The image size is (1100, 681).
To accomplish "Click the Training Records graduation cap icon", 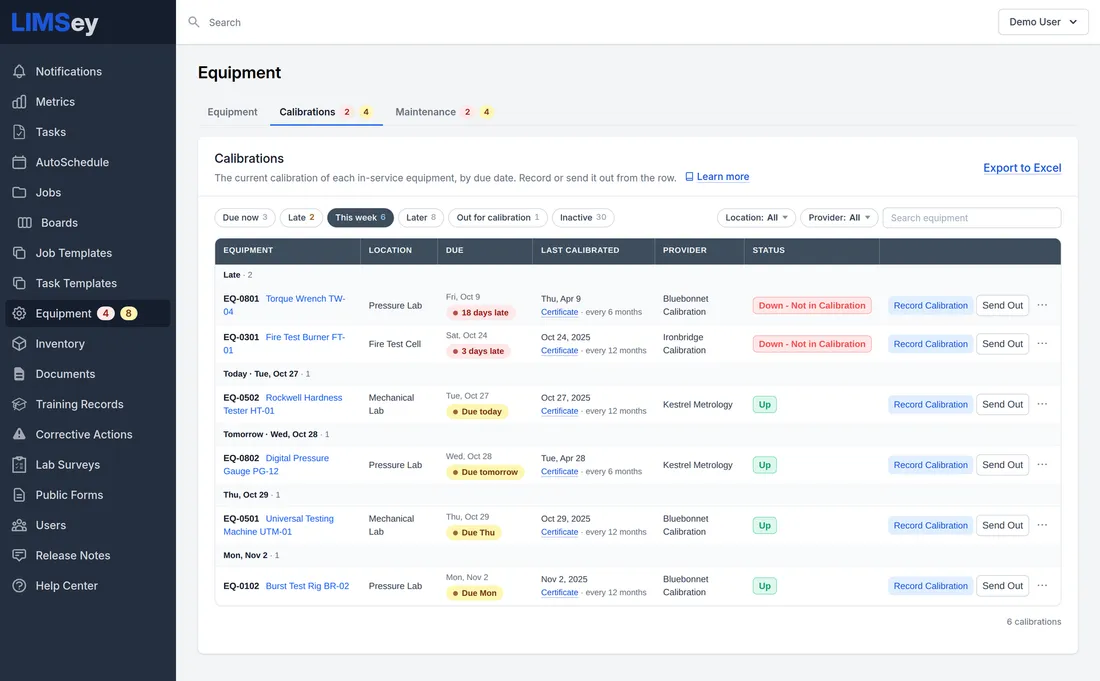I will click(20, 404).
